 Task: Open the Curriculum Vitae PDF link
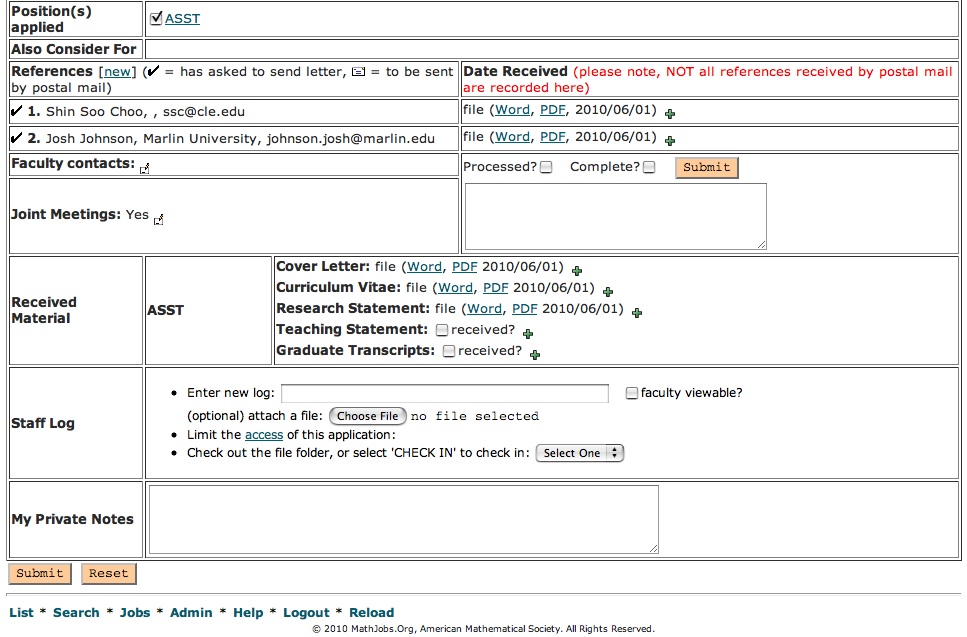496,288
